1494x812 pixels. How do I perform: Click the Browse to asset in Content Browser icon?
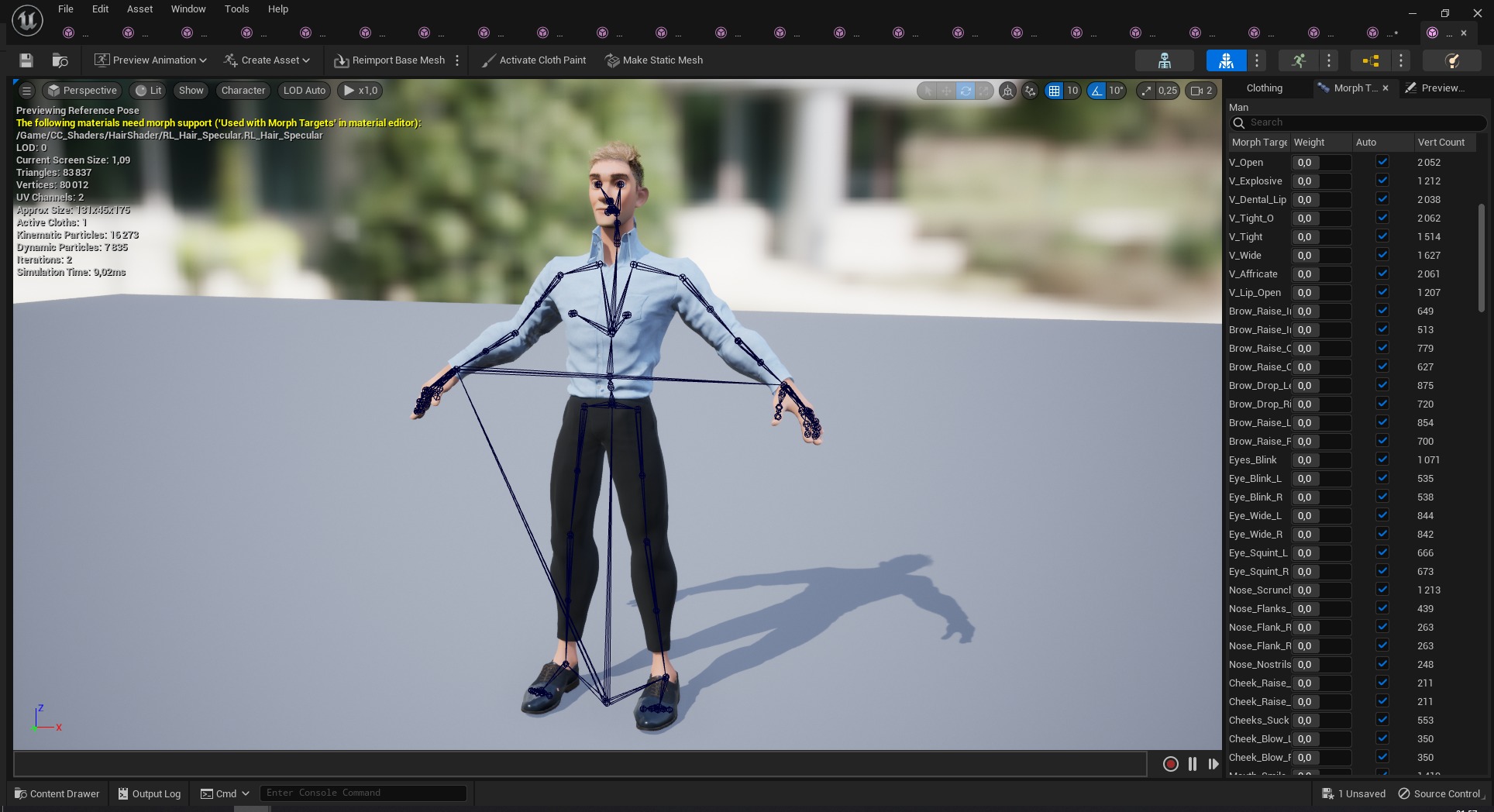60,60
